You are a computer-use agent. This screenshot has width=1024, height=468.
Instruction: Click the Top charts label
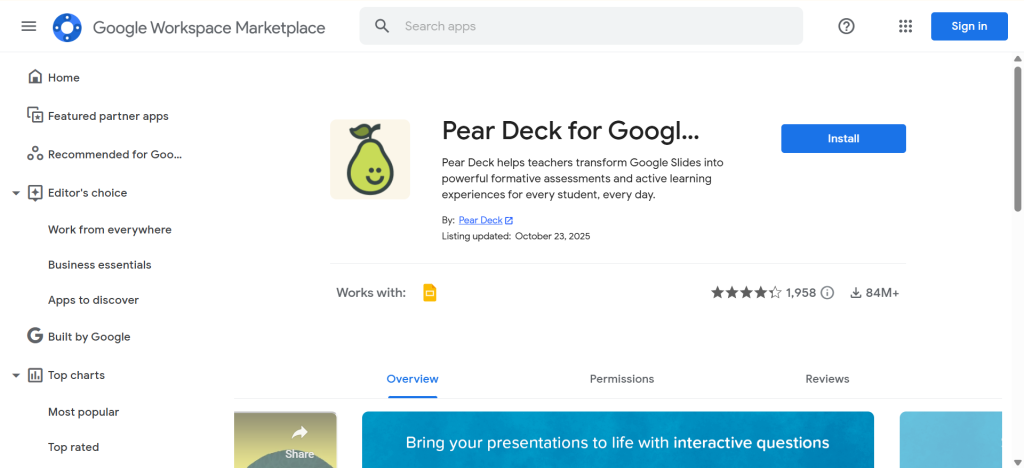[76, 375]
